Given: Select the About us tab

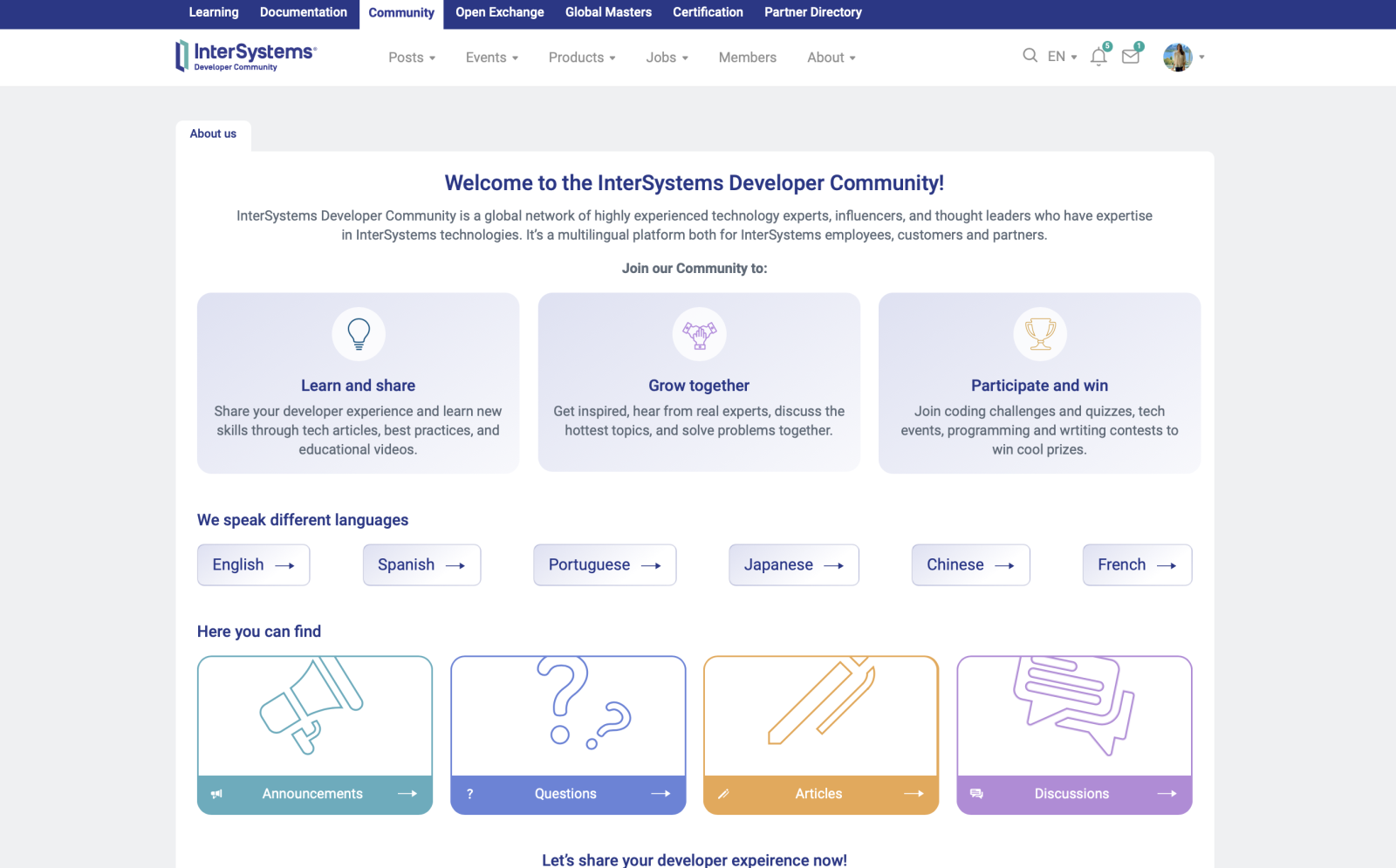Looking at the screenshot, I should [213, 134].
